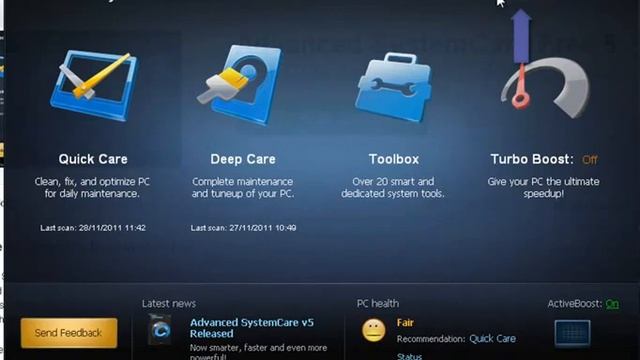The image size is (640, 360).
Task: Select the Quick Care recommendation link
Action: coord(492,339)
